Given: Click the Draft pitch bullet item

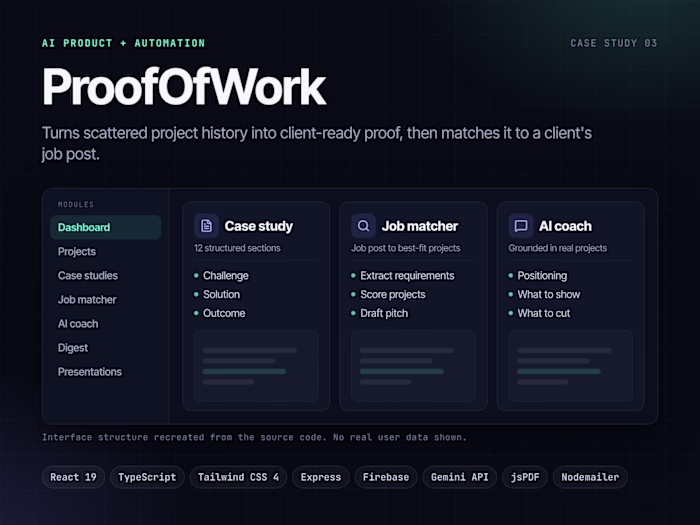Looking at the screenshot, I should (x=379, y=313).
